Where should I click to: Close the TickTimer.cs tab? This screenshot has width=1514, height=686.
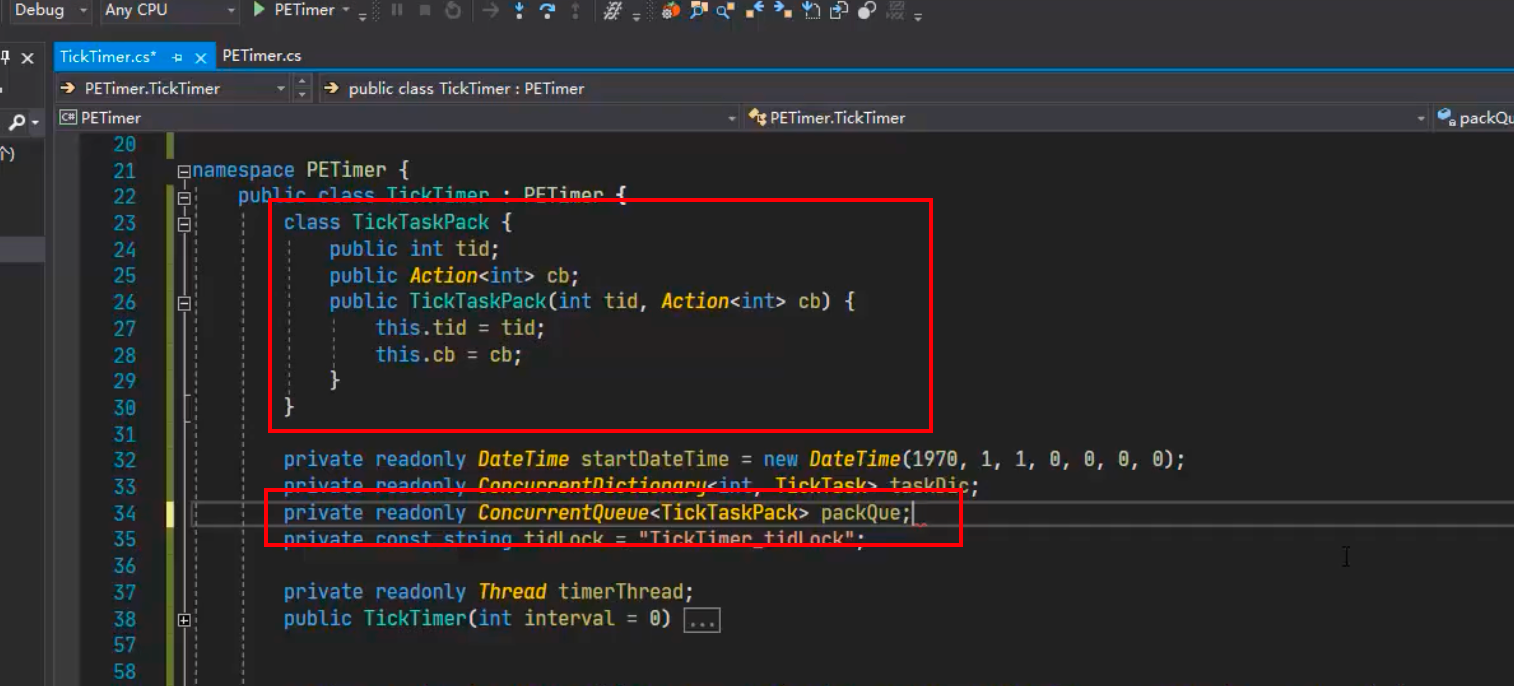[x=201, y=57]
